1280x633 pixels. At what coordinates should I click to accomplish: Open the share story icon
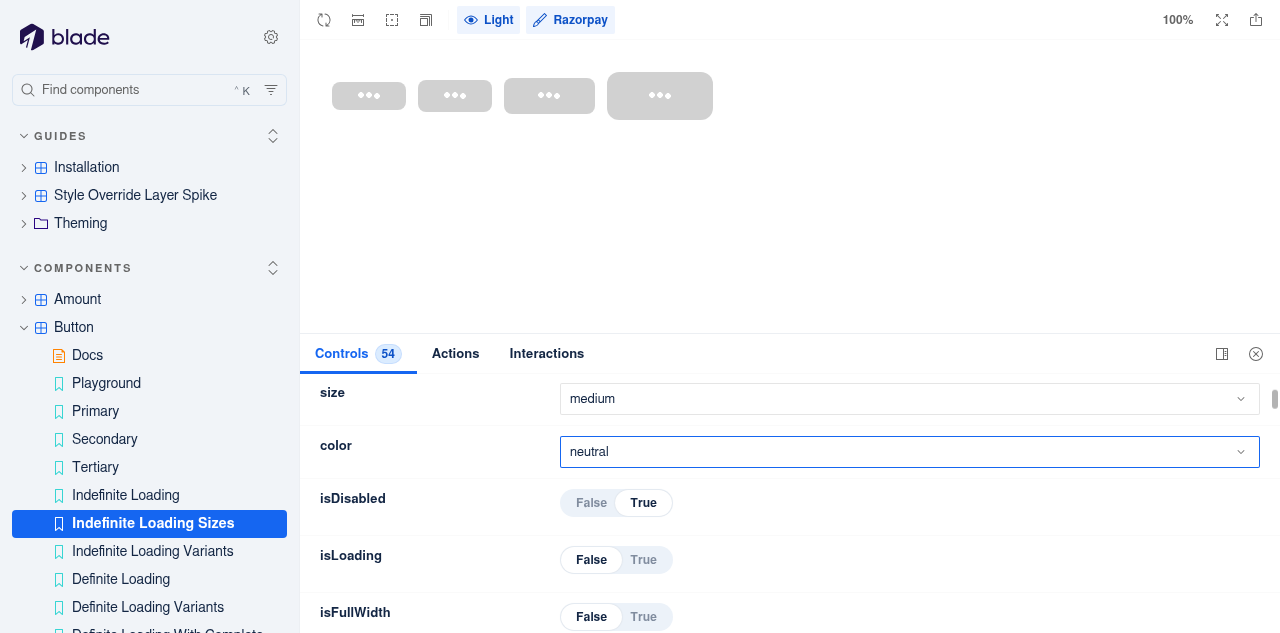click(1256, 20)
